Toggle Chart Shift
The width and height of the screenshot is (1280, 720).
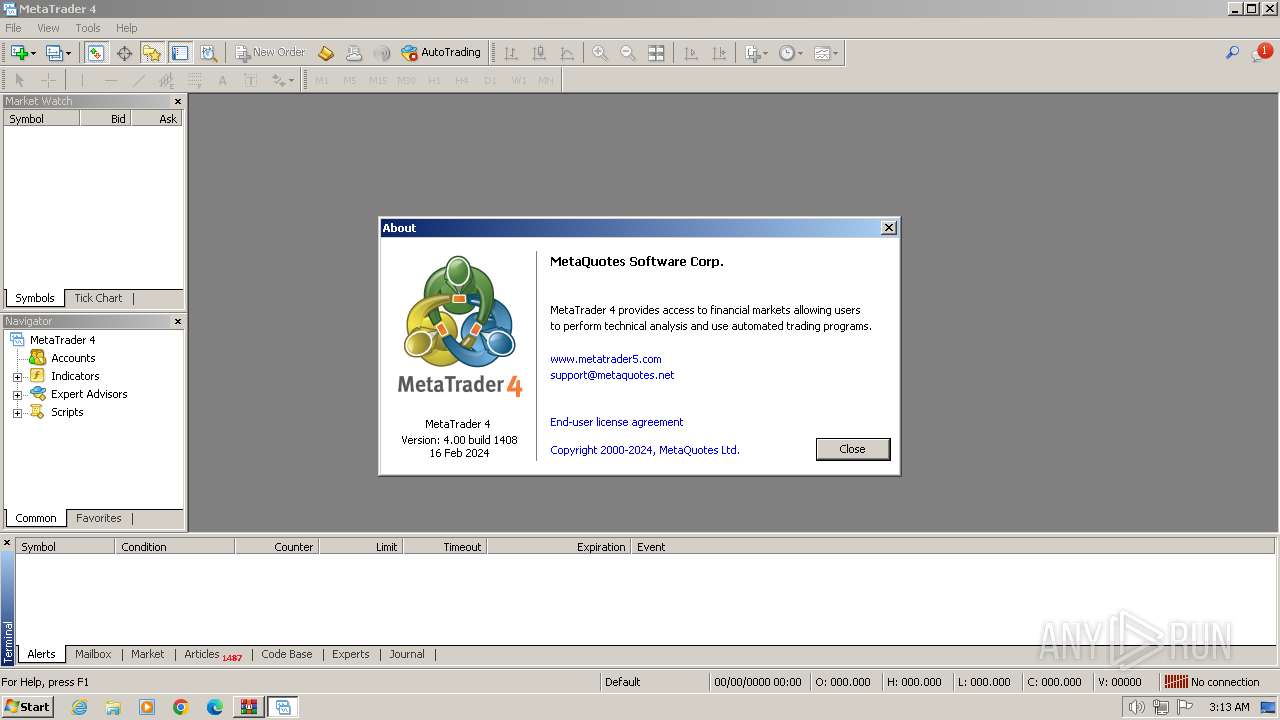[x=718, y=53]
